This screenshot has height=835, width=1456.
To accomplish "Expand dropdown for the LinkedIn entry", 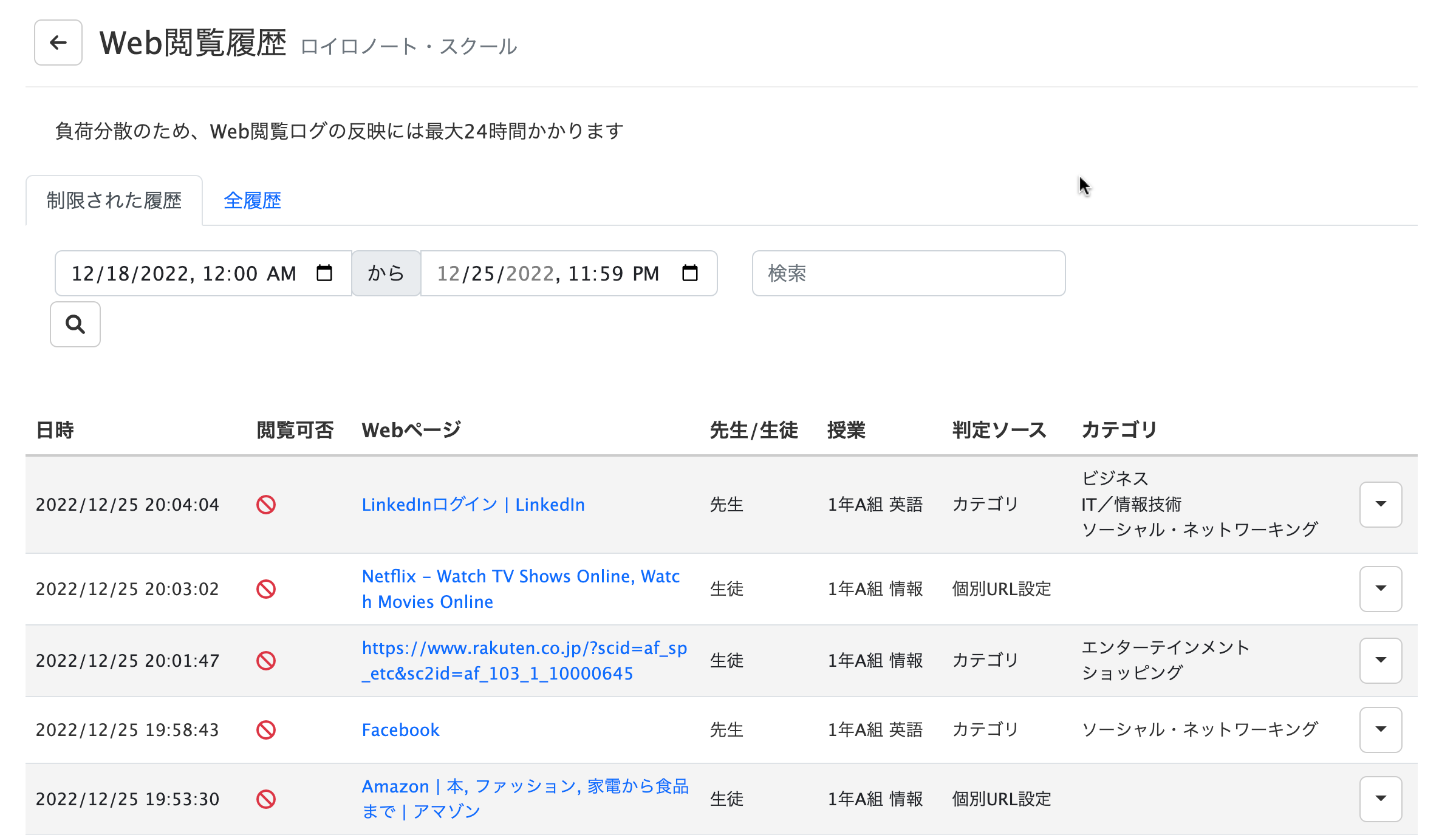I will [x=1380, y=505].
